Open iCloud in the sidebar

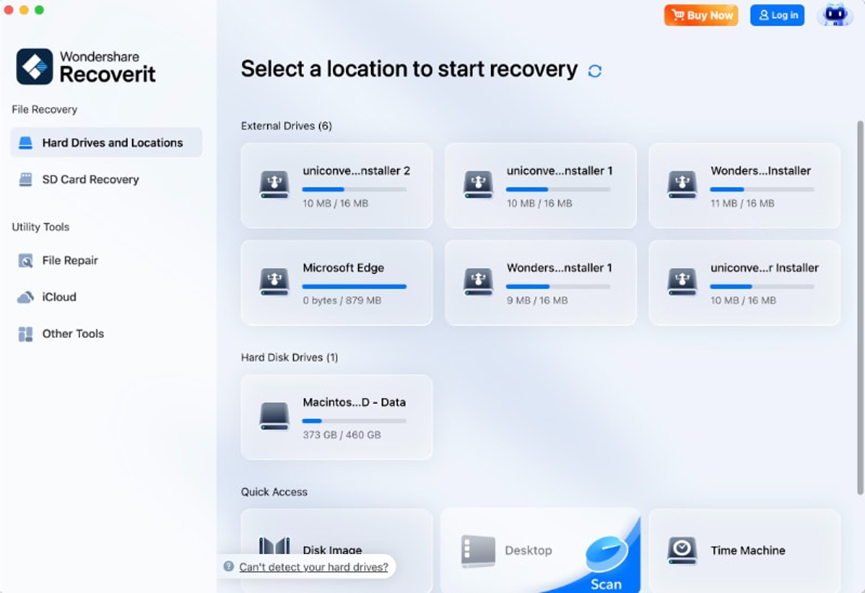click(59, 297)
